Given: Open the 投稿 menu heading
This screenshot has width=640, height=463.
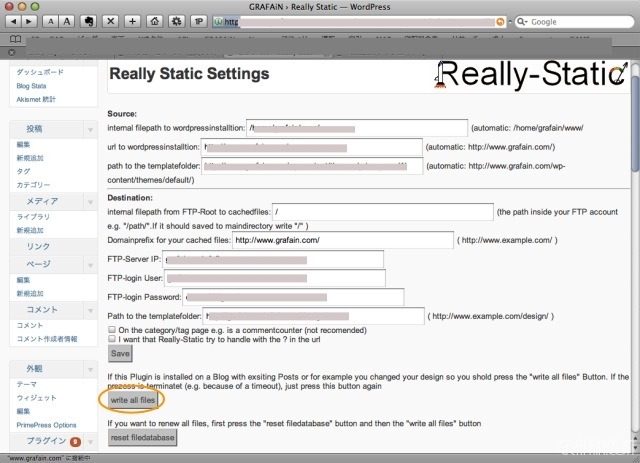Looking at the screenshot, I should point(34,129).
